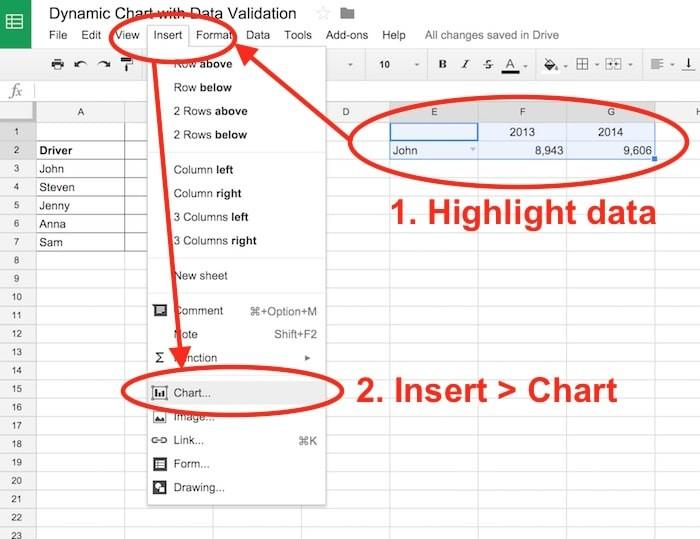Expand the Merge cells dropdown arrow

click(x=630, y=65)
